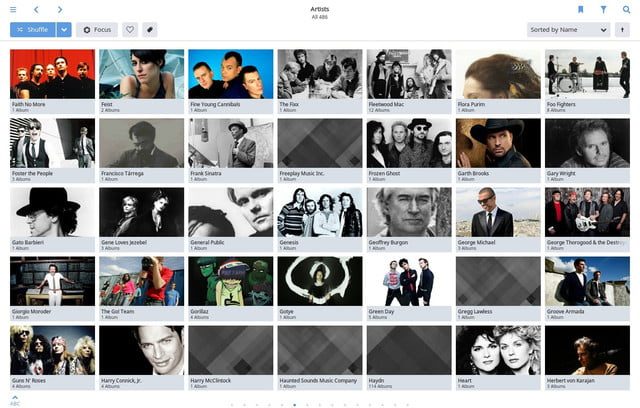Image resolution: width=640 pixels, height=408 pixels.
Task: Open Herbert von Karajan artist
Action: [x=587, y=357]
